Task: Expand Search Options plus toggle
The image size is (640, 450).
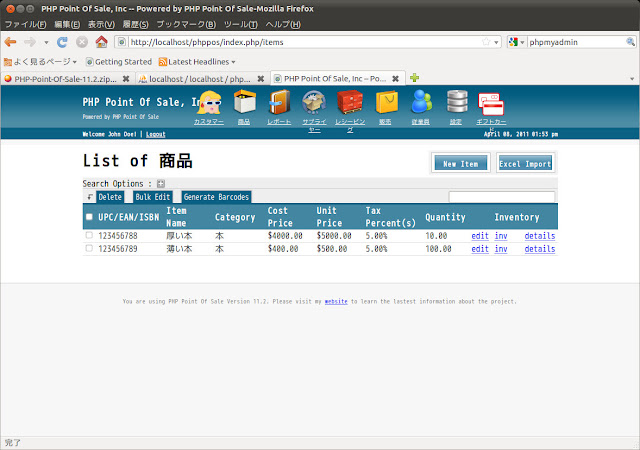Action: 161,184
